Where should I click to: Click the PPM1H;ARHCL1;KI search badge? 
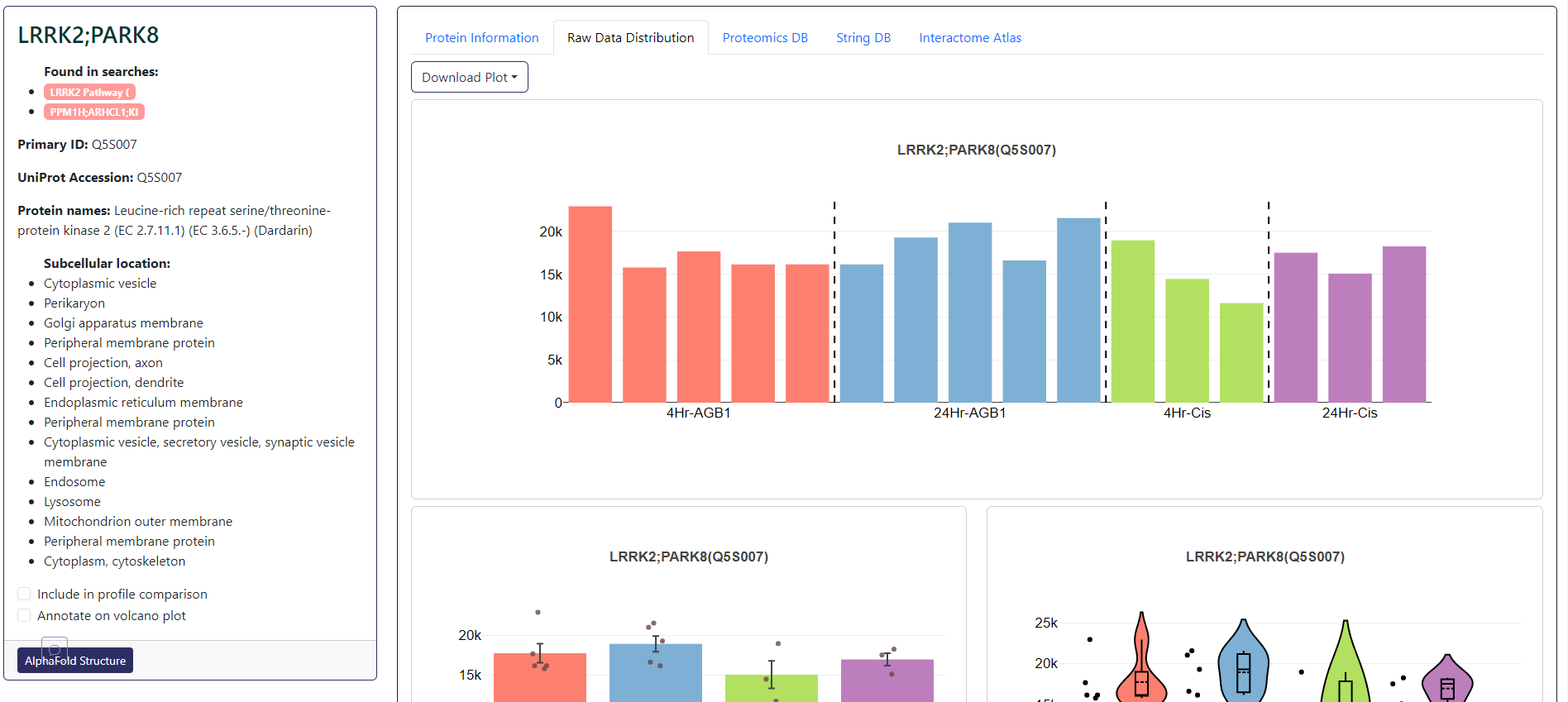(x=94, y=112)
